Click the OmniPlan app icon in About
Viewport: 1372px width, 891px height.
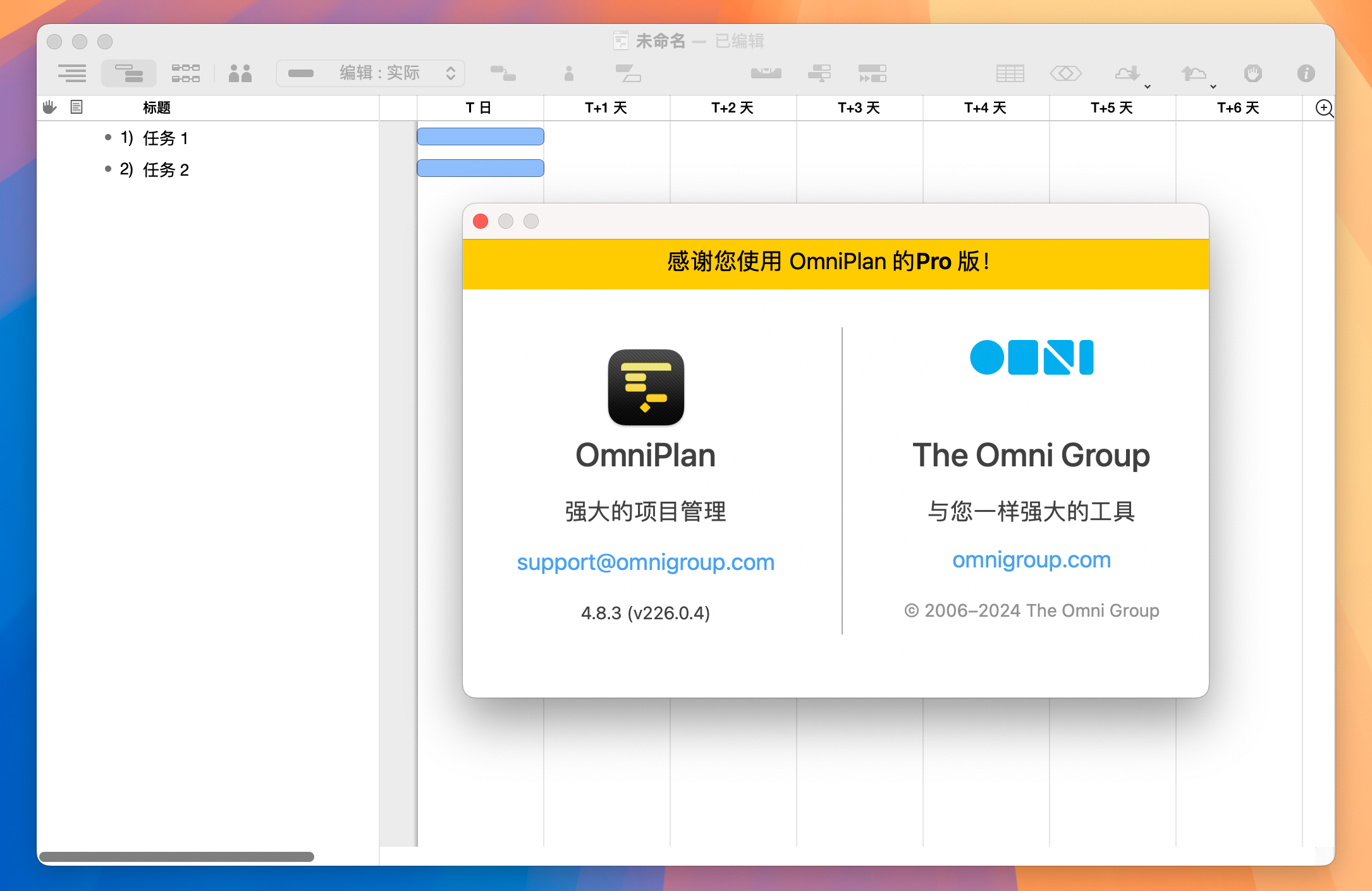646,387
